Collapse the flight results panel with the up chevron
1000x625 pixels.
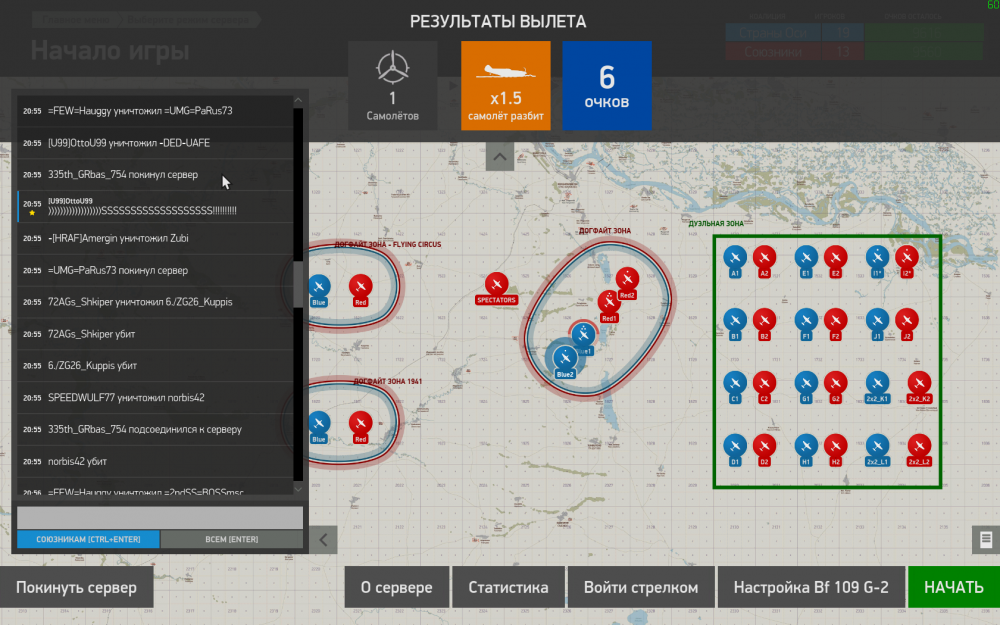pyautogui.click(x=499, y=155)
